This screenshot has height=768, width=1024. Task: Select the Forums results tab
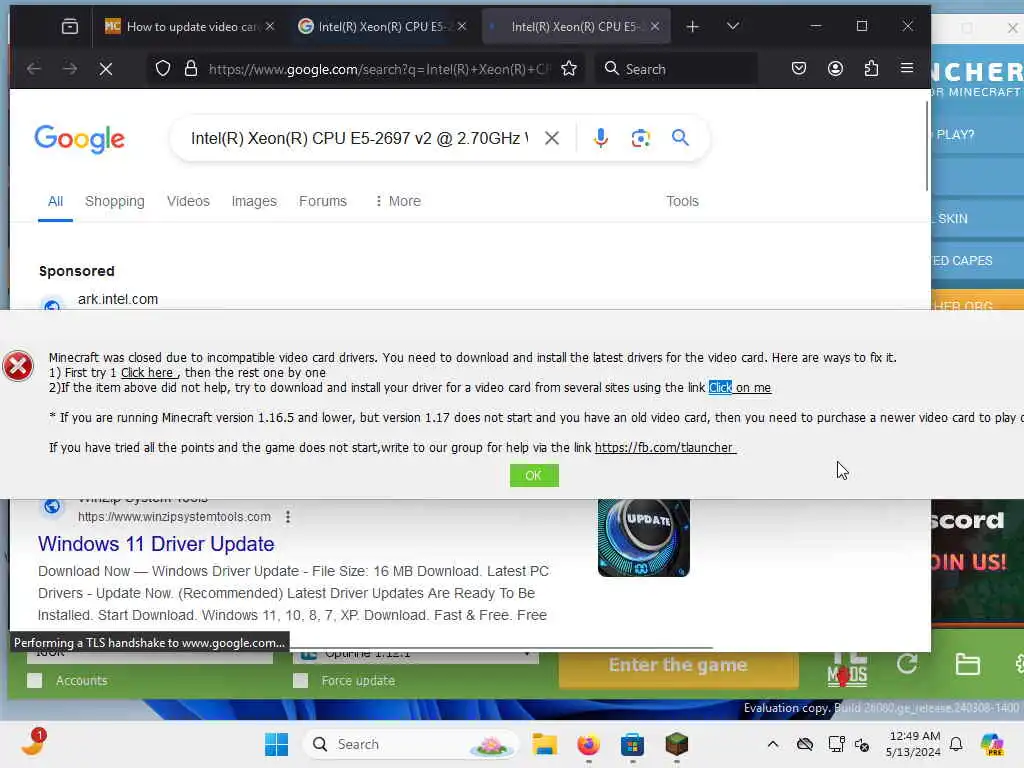click(x=323, y=201)
